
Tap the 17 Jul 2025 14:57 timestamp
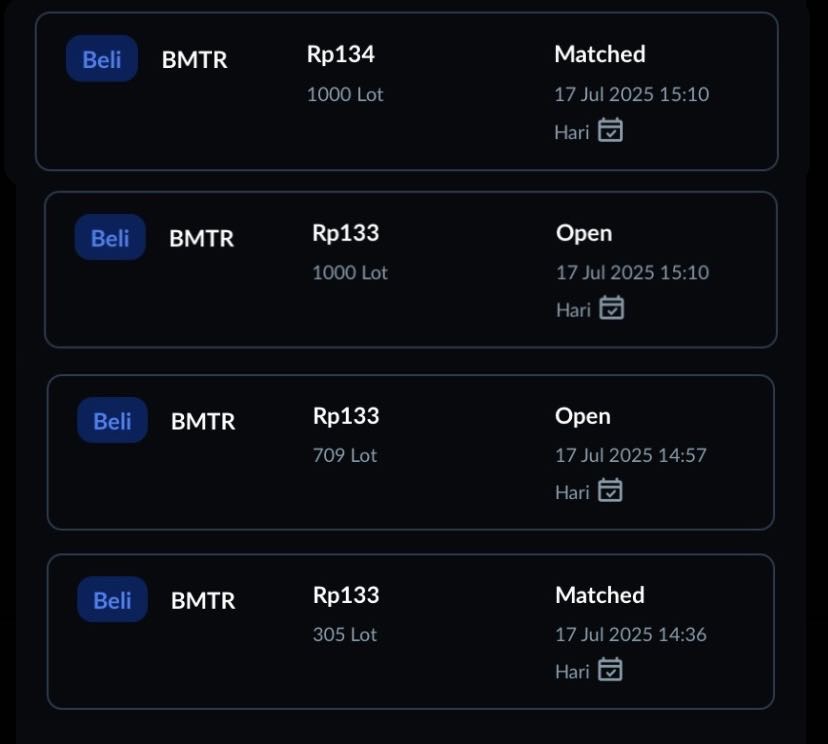[x=631, y=455]
